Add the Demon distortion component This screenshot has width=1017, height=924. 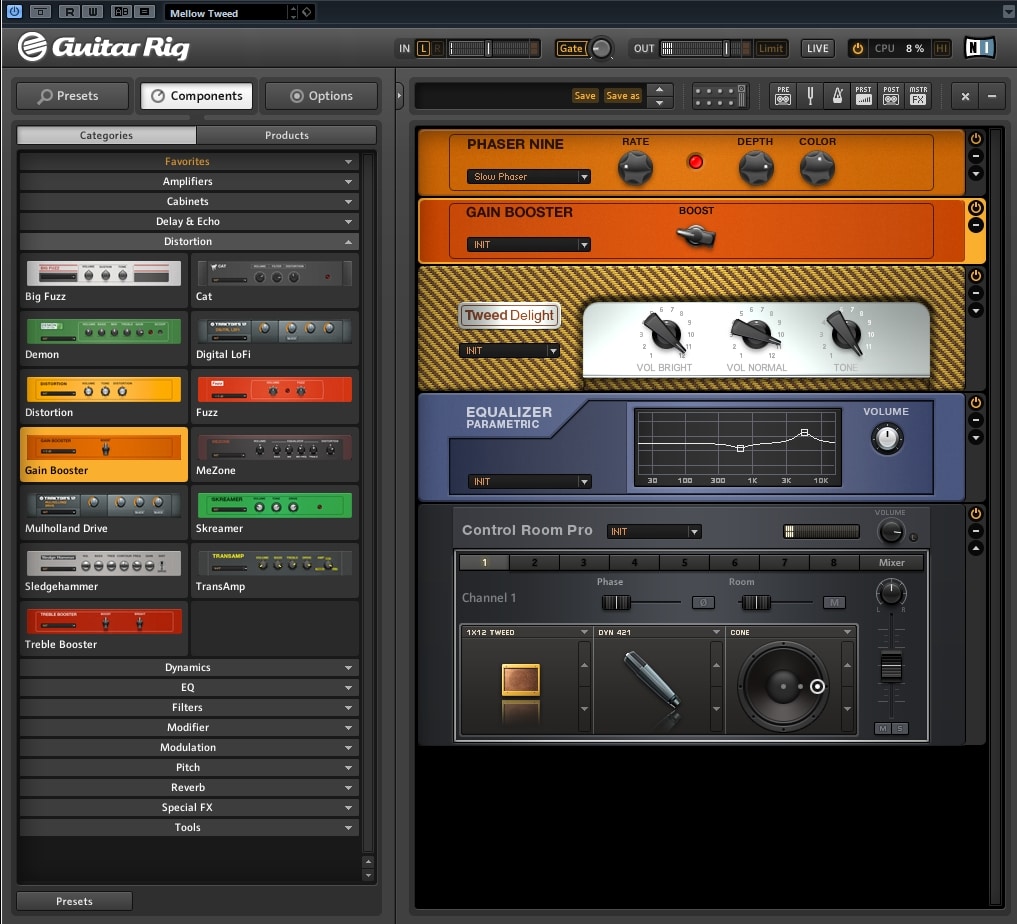click(x=104, y=338)
